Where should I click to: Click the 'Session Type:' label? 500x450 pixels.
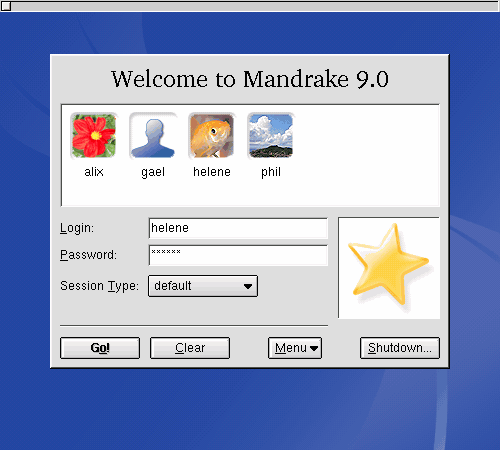tap(99, 286)
